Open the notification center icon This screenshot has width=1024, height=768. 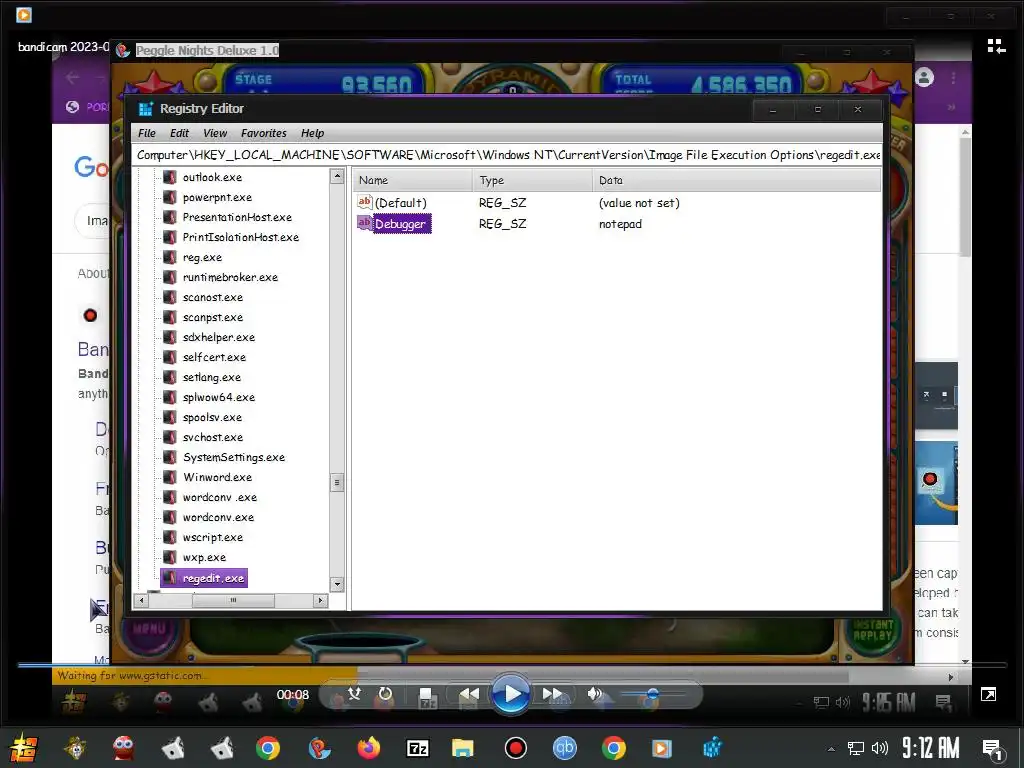[x=993, y=749]
